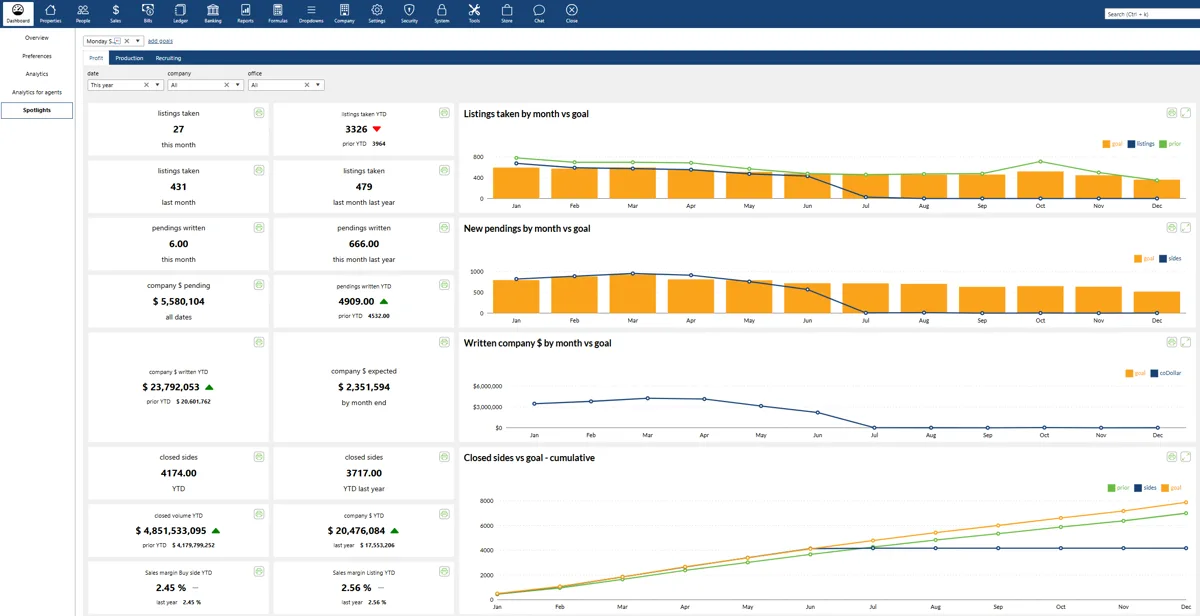Viewport: 1200px width, 616px height.
Task: Switch to the Recruiting tab
Action: 168,58
